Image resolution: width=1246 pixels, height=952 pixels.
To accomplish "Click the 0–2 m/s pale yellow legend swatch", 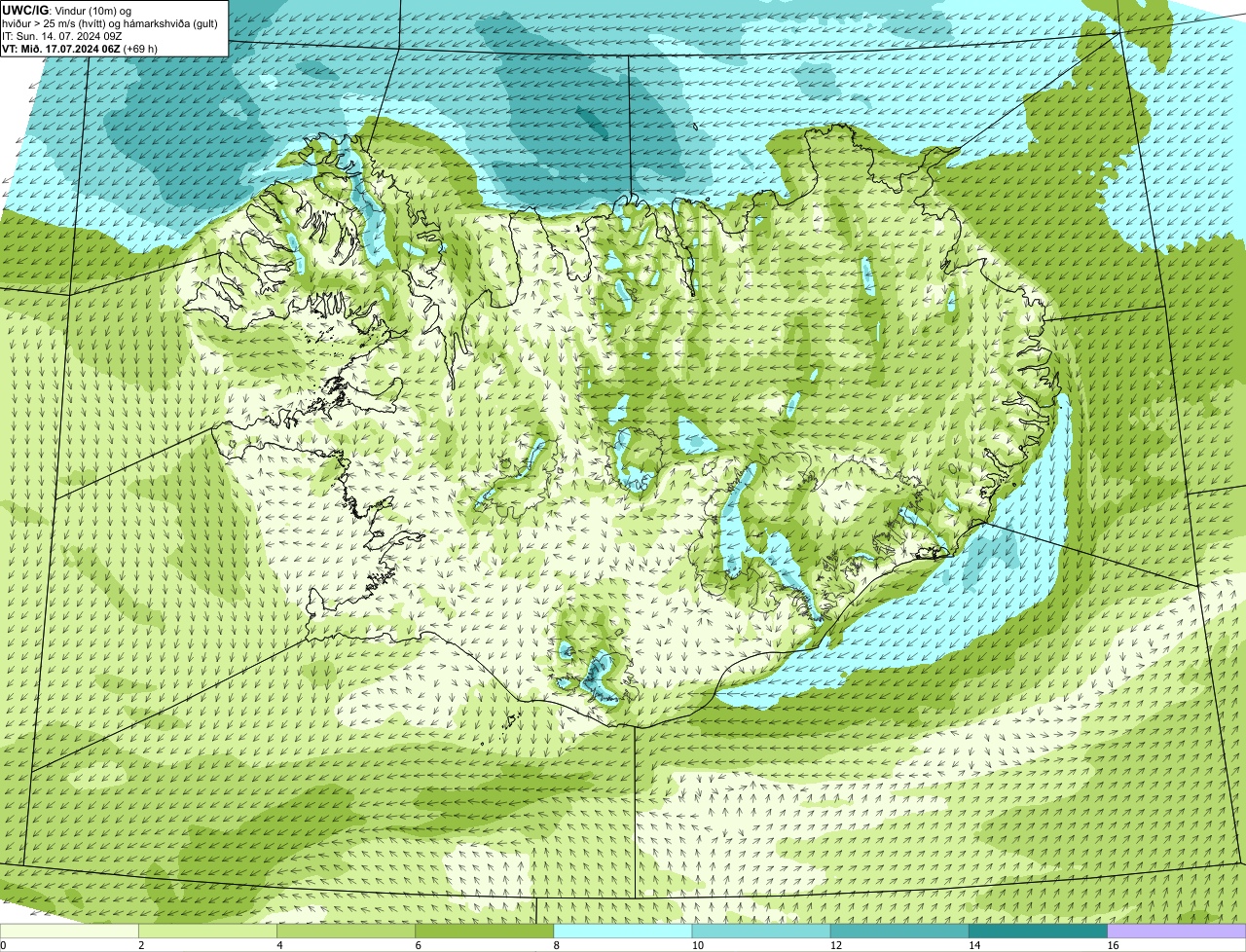I will 69,932.
